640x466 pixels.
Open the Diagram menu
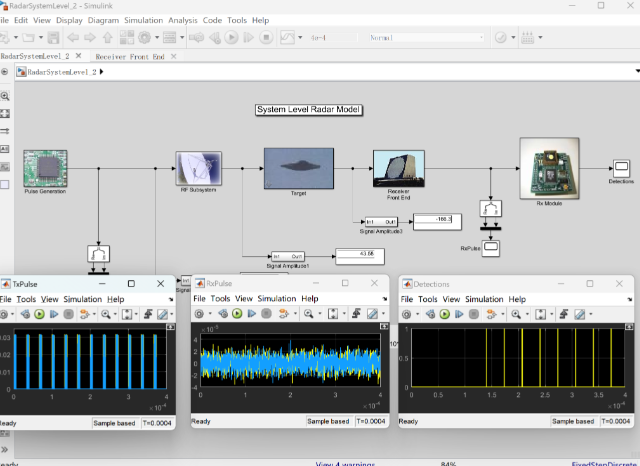point(102,20)
